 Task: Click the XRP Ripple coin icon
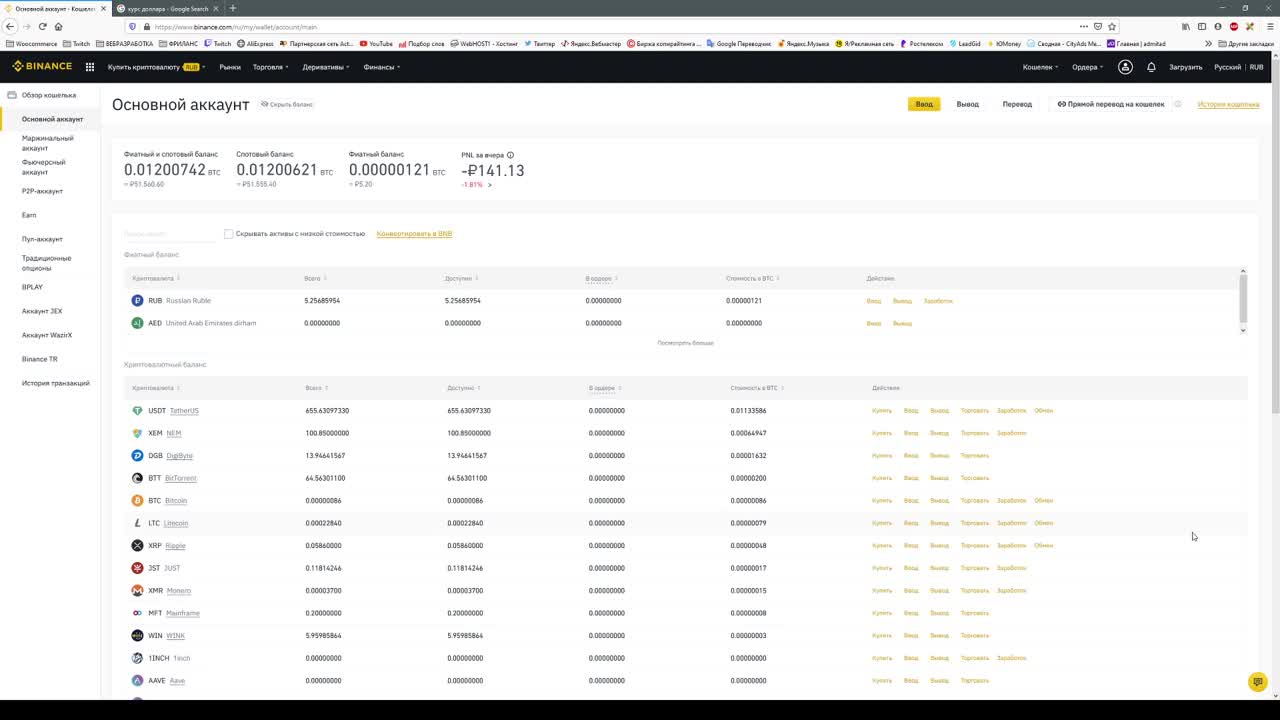(x=138, y=546)
